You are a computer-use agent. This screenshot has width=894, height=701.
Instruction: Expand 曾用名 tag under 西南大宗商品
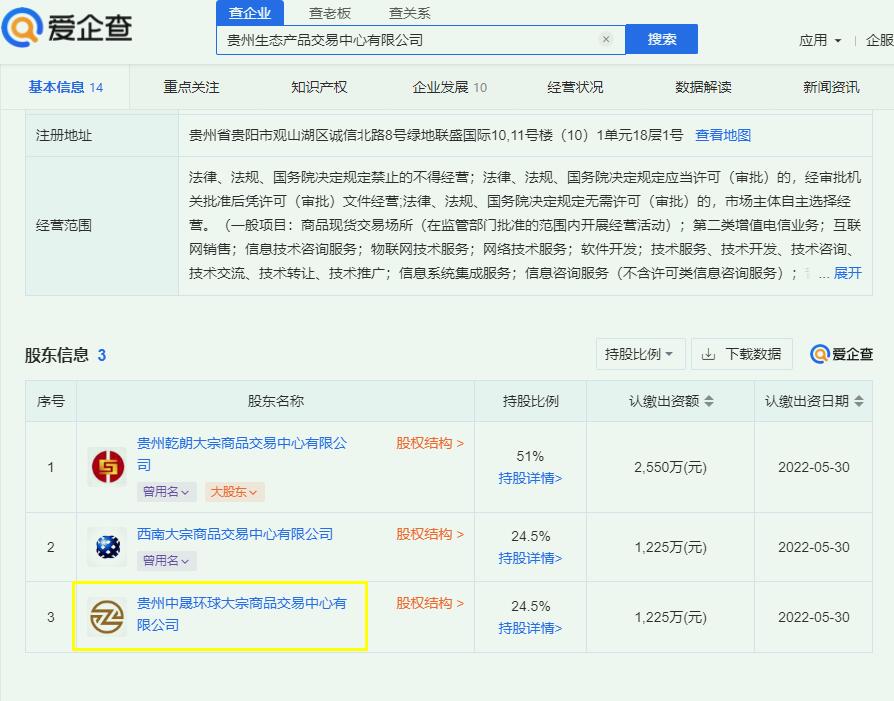coord(166,561)
